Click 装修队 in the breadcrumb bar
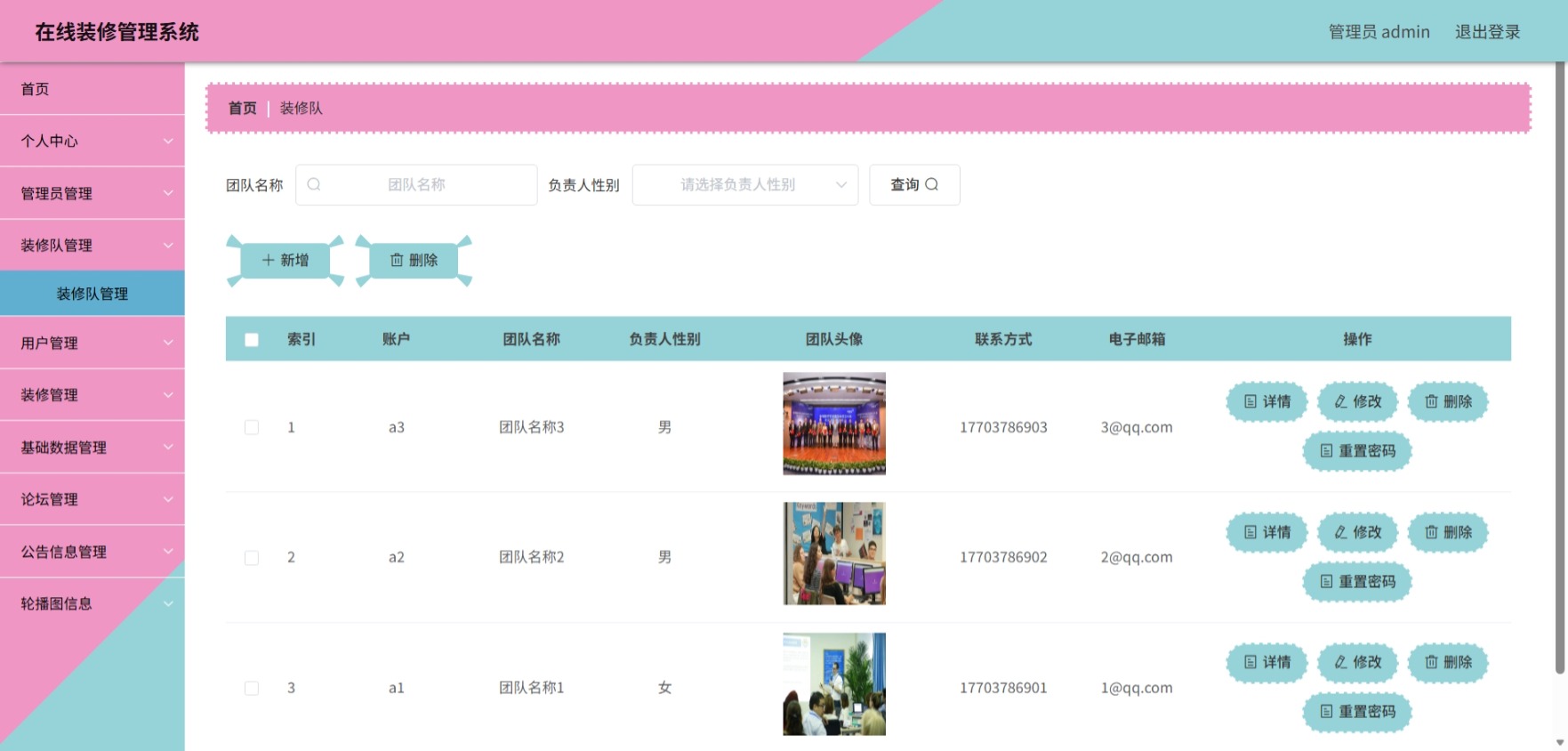1568x751 pixels. 302,108
